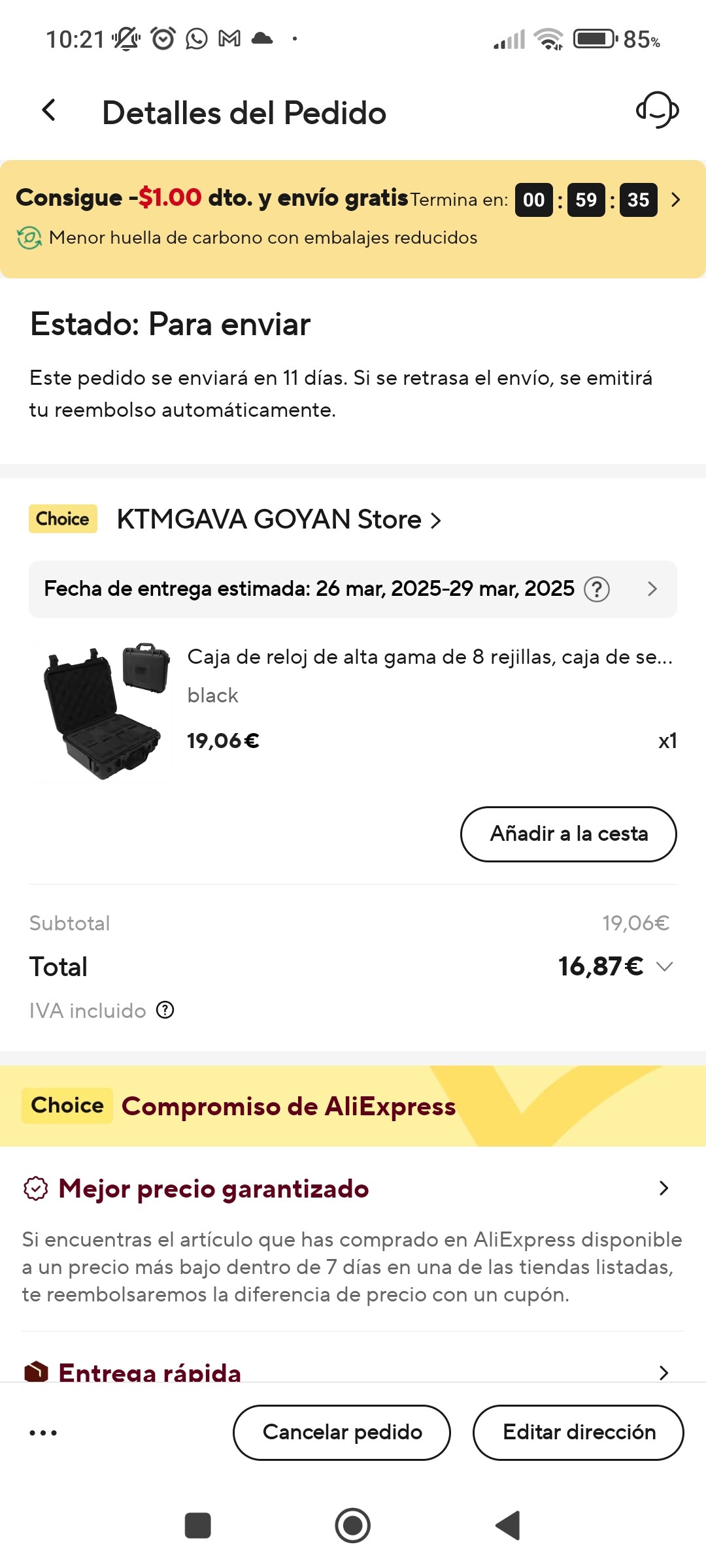Open the Caja de reloj product title
This screenshot has width=706, height=1568.
[429, 657]
